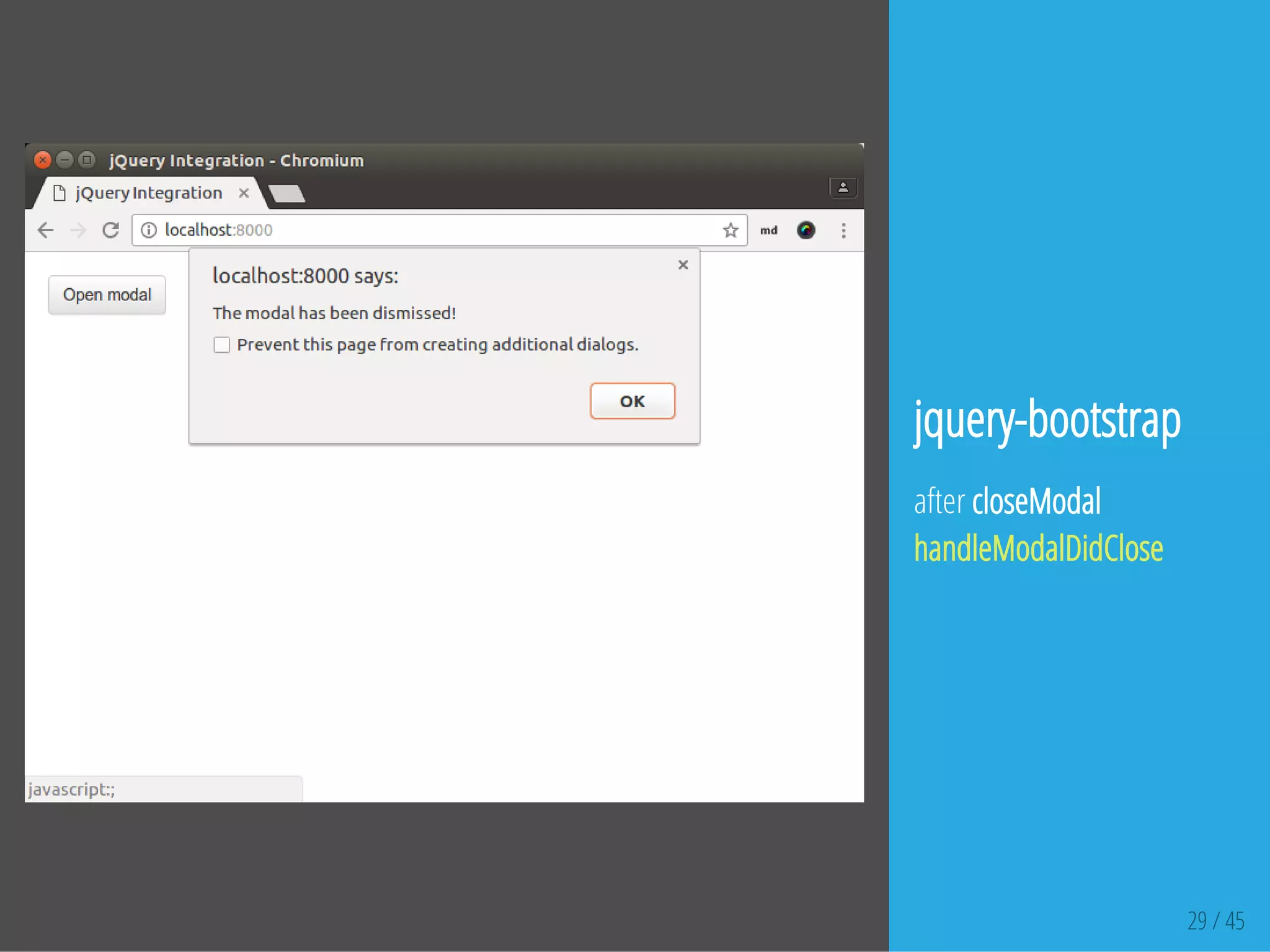Open the round color-wheel extension icon

click(806, 231)
